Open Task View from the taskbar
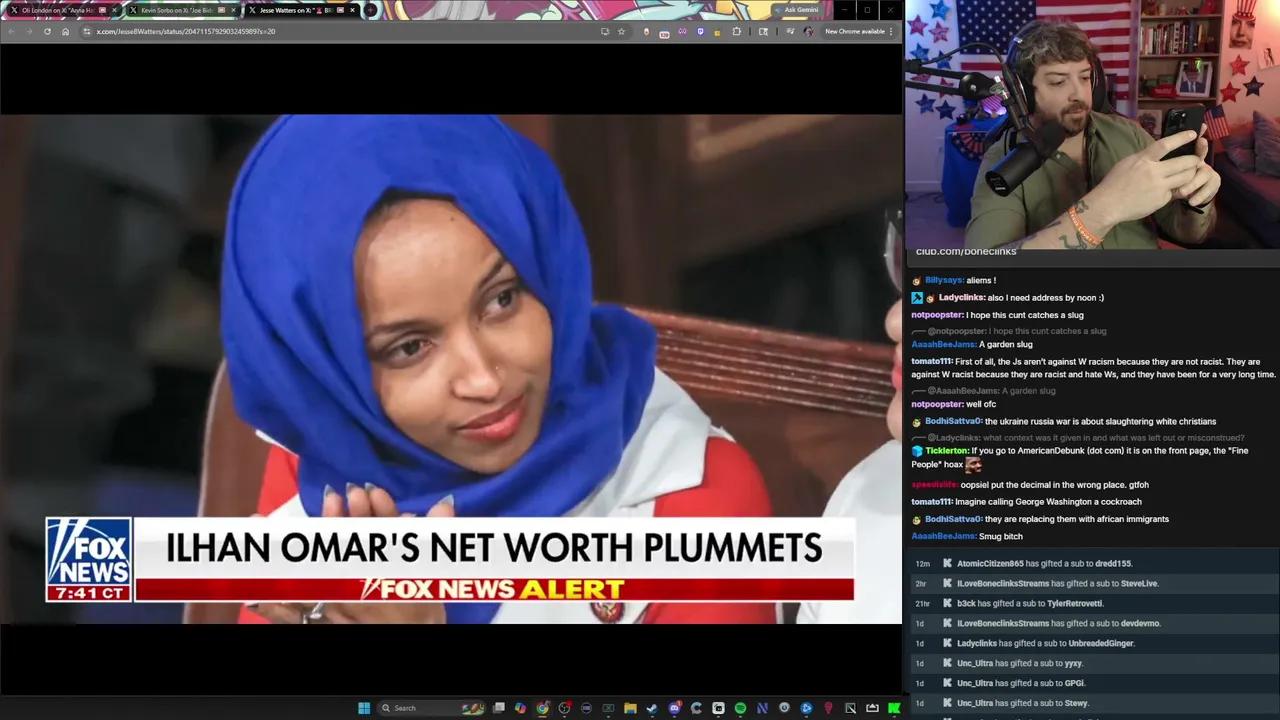The height and width of the screenshot is (720, 1280). 499,708
